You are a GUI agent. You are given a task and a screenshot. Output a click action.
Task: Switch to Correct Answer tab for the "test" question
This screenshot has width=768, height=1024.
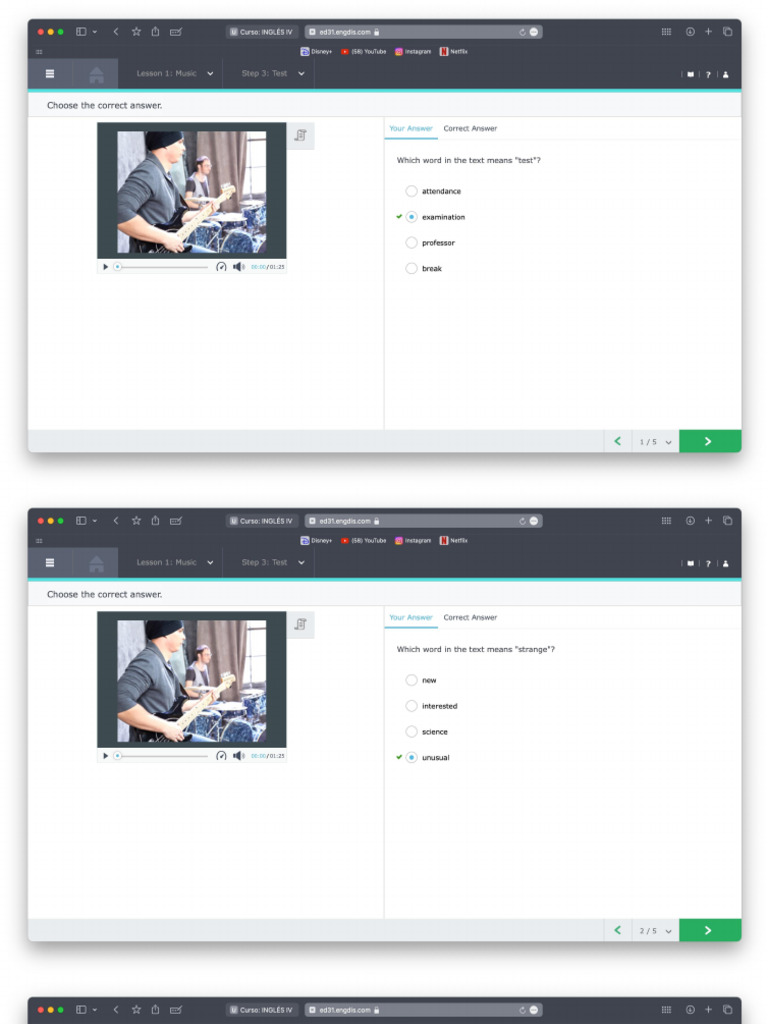pyautogui.click(x=470, y=129)
